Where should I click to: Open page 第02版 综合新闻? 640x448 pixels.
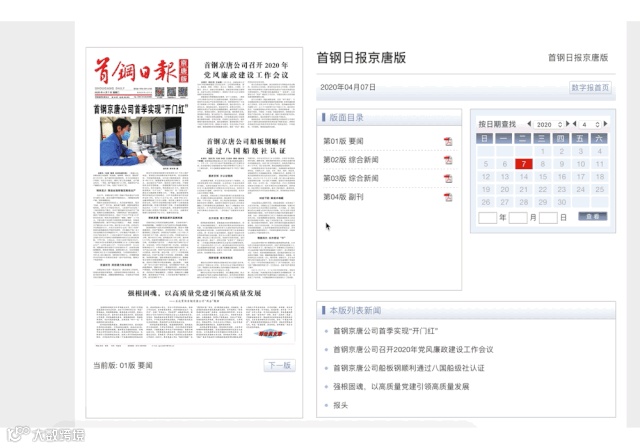pos(351,160)
